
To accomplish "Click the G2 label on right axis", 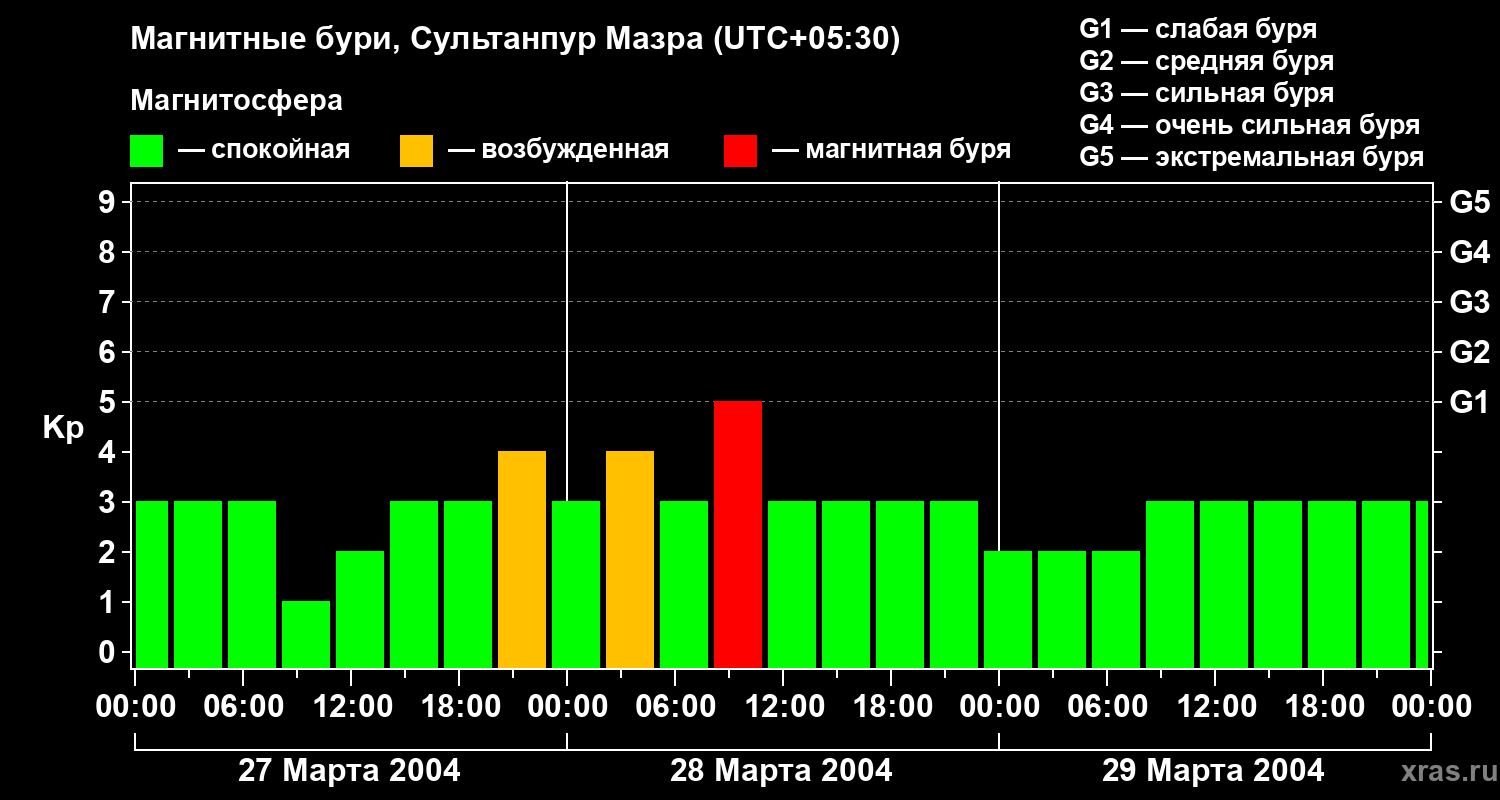I will pos(1470,352).
